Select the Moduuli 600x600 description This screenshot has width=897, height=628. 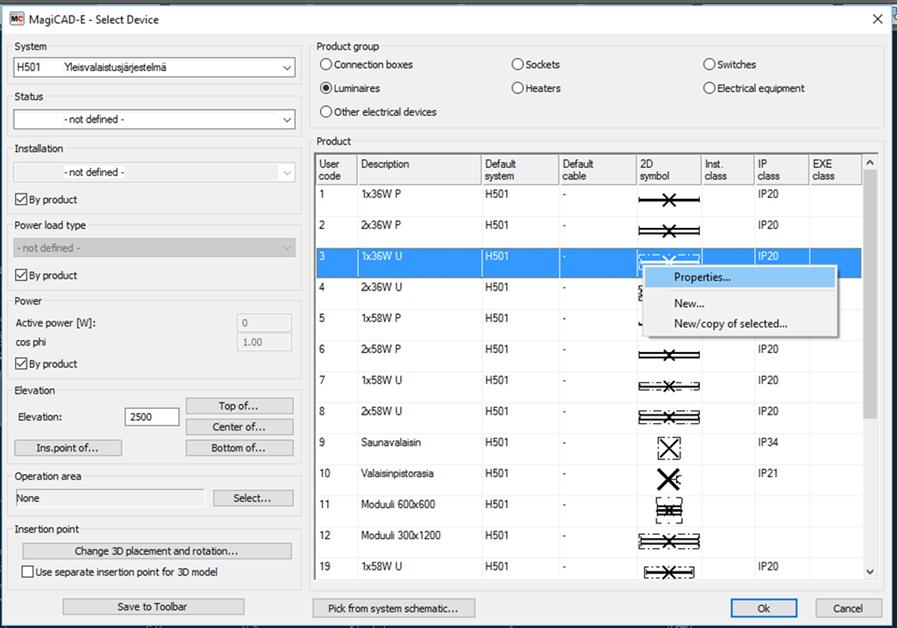[398, 504]
